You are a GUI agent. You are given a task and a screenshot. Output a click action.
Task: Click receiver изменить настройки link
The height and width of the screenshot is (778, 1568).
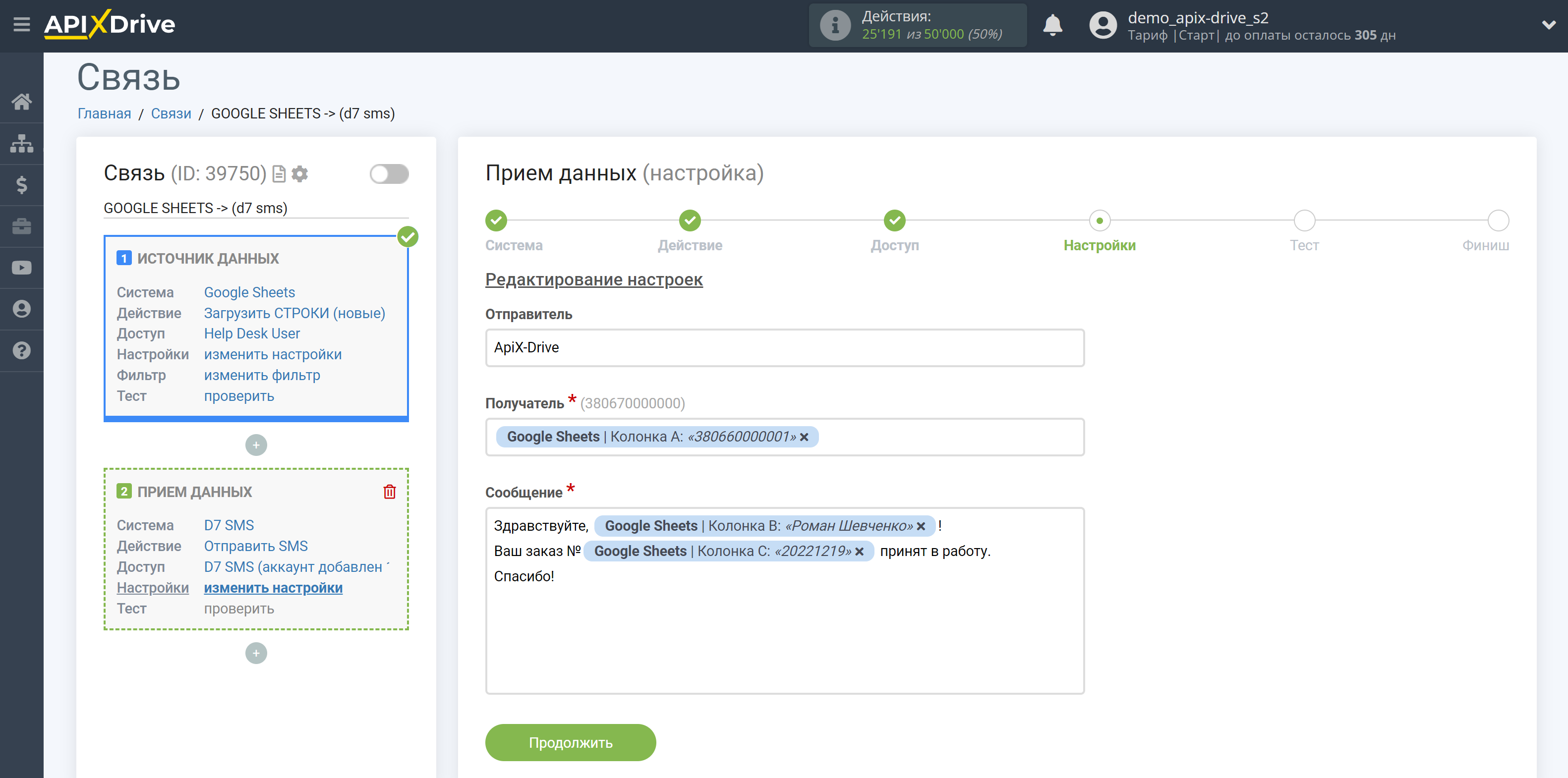click(273, 588)
